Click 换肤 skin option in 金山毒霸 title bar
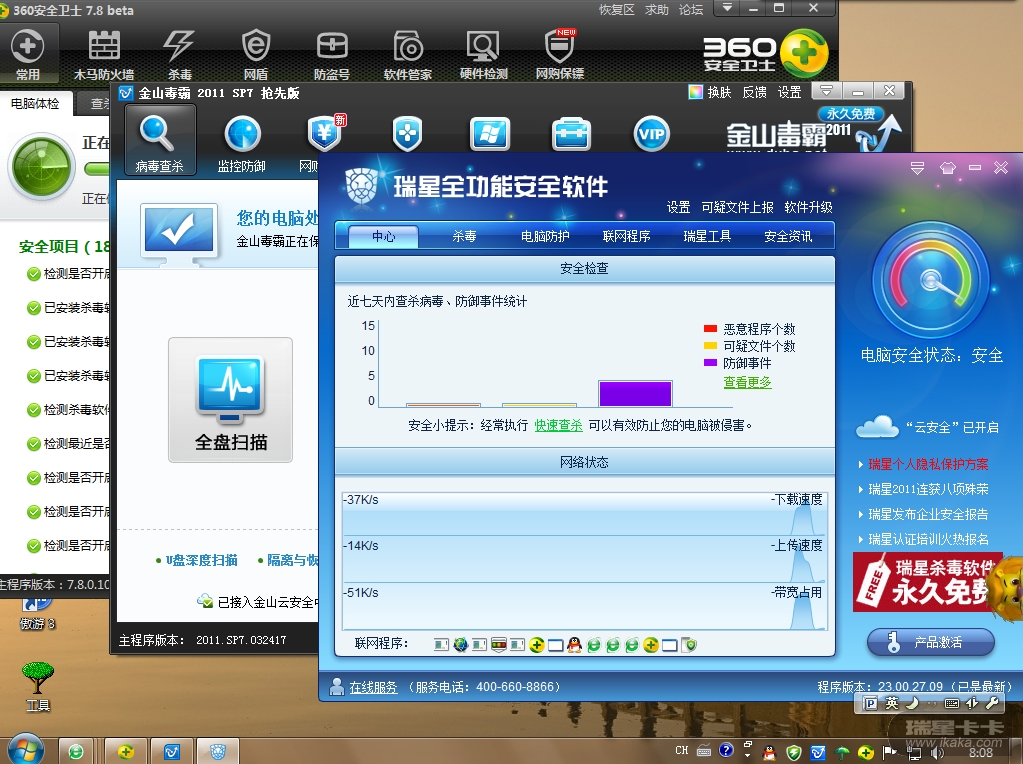This screenshot has height=764, width=1023. point(710,92)
